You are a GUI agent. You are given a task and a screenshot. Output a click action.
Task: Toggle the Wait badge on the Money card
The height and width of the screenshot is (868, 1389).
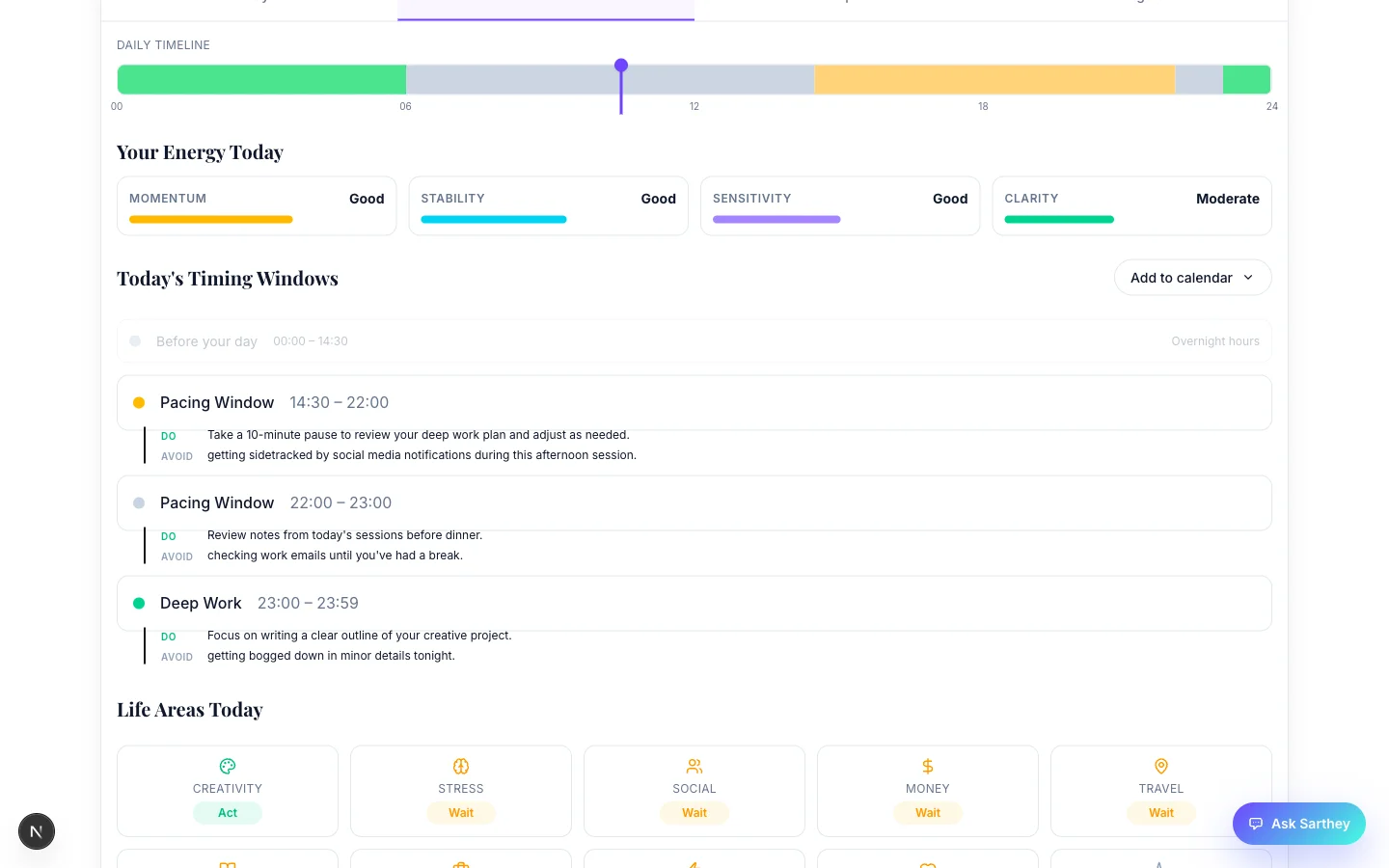pyautogui.click(x=927, y=812)
